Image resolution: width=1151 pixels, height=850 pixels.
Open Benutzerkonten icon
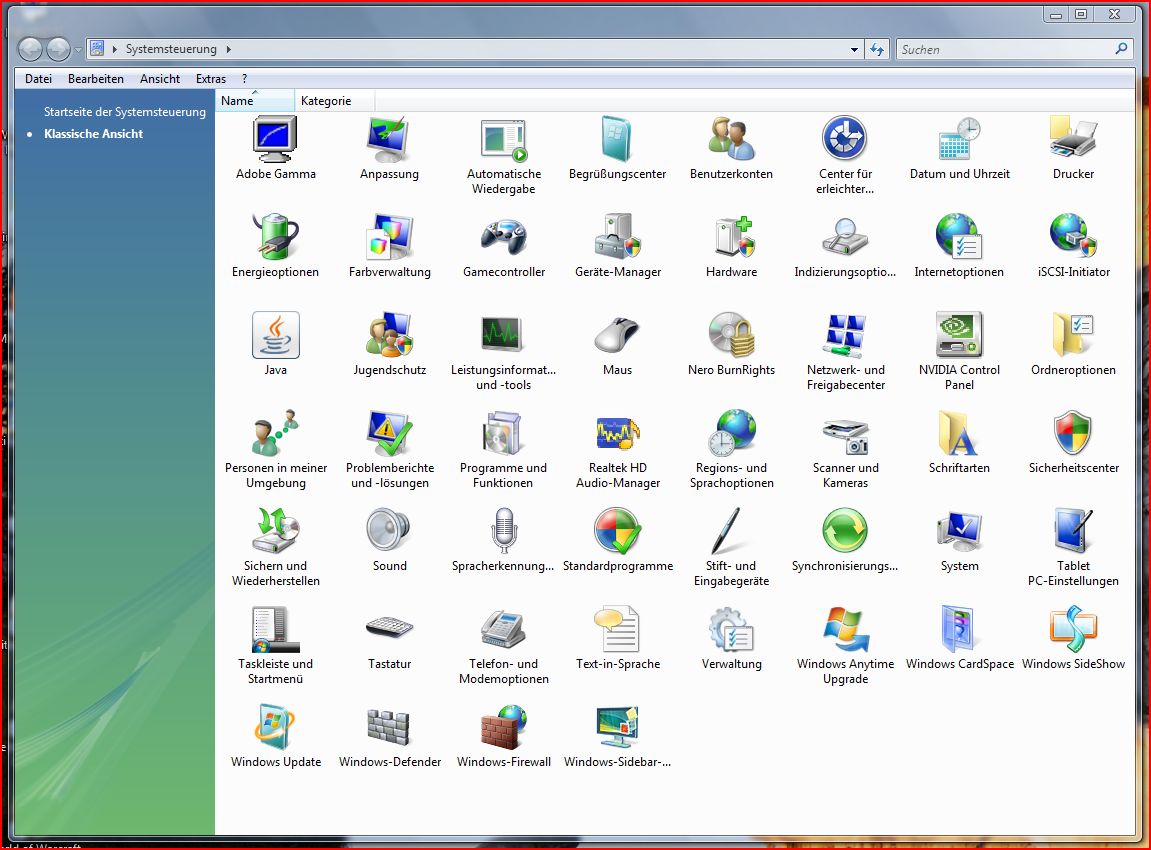pos(731,139)
